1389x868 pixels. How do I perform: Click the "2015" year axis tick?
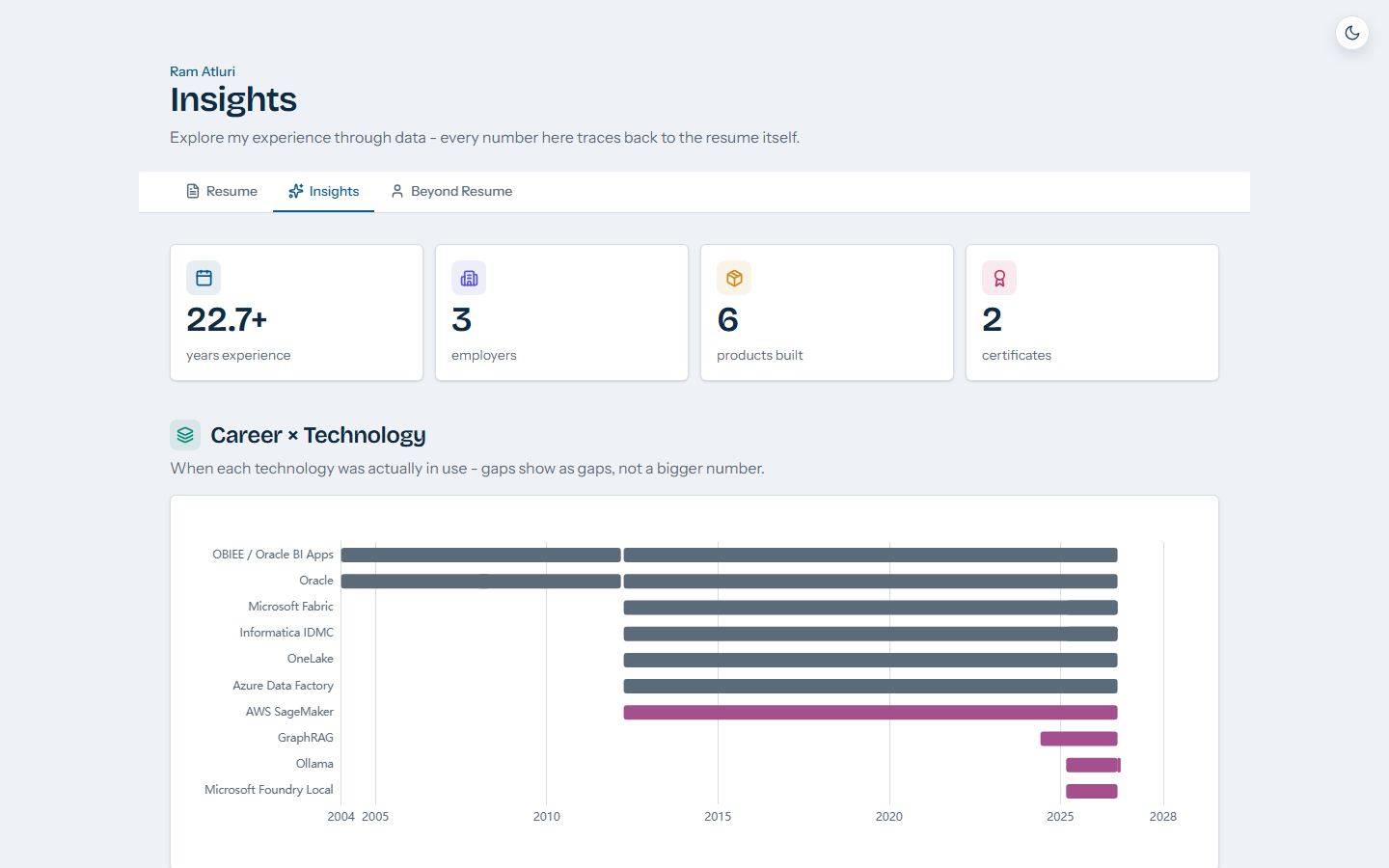[x=718, y=816]
